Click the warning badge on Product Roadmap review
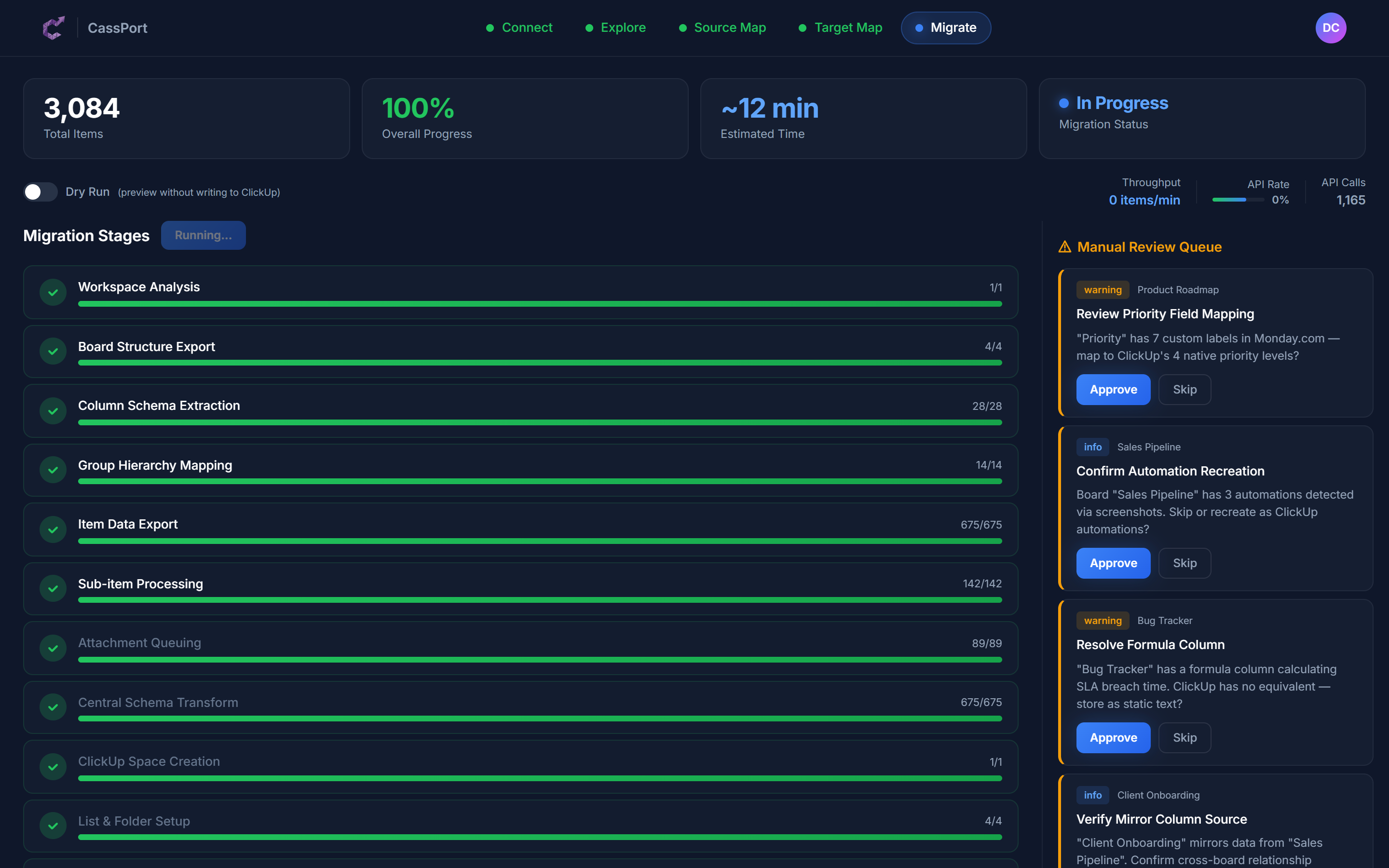The image size is (1389, 868). click(x=1102, y=289)
